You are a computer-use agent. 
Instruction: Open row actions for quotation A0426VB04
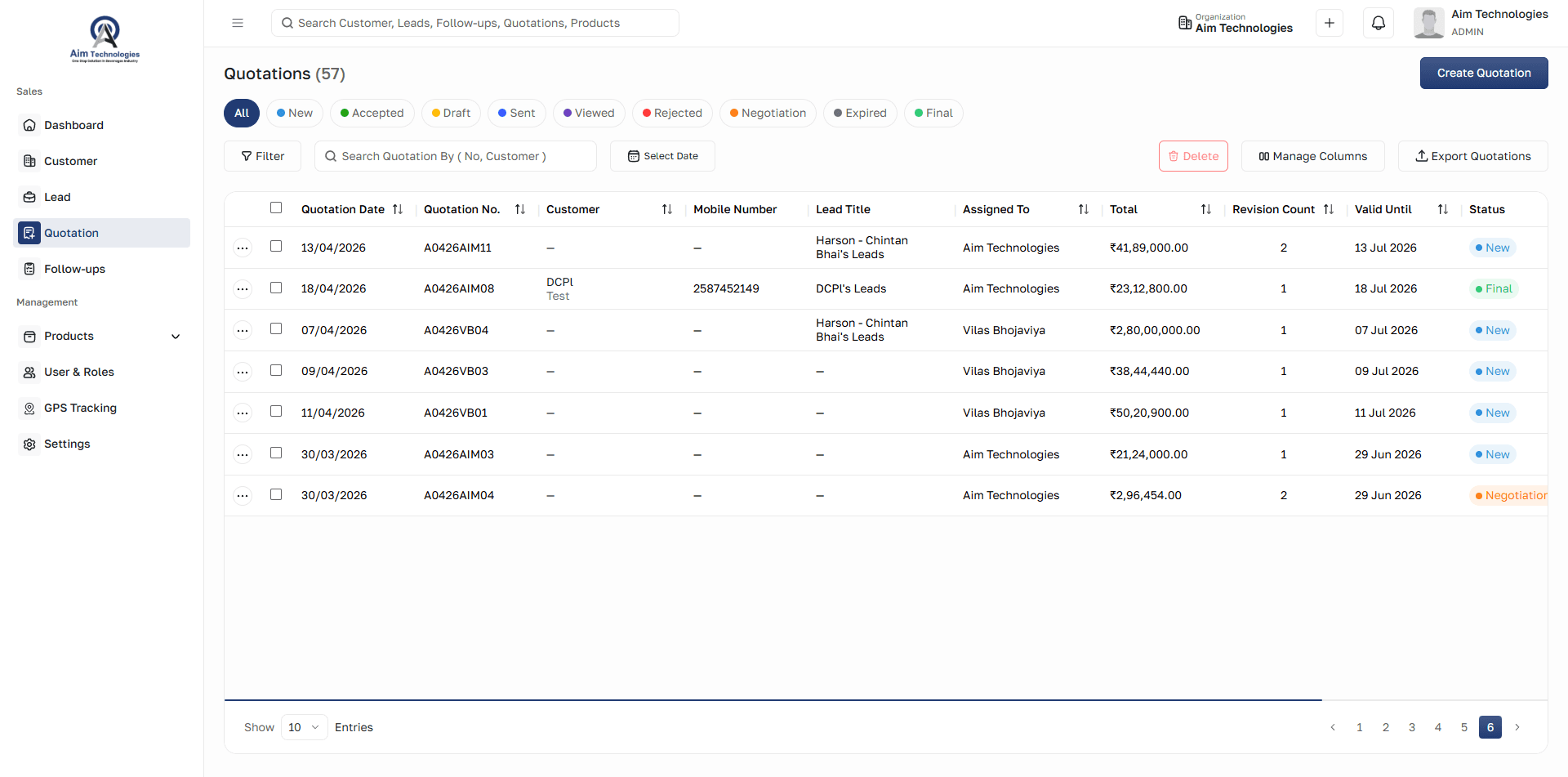(x=243, y=330)
